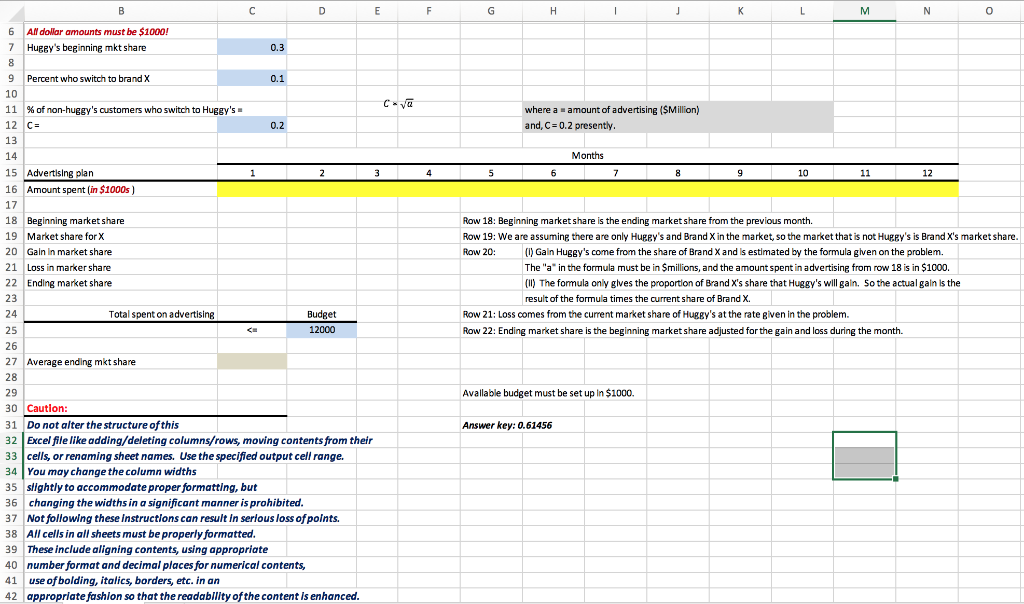Click 'Market share for X' row label

point(65,236)
